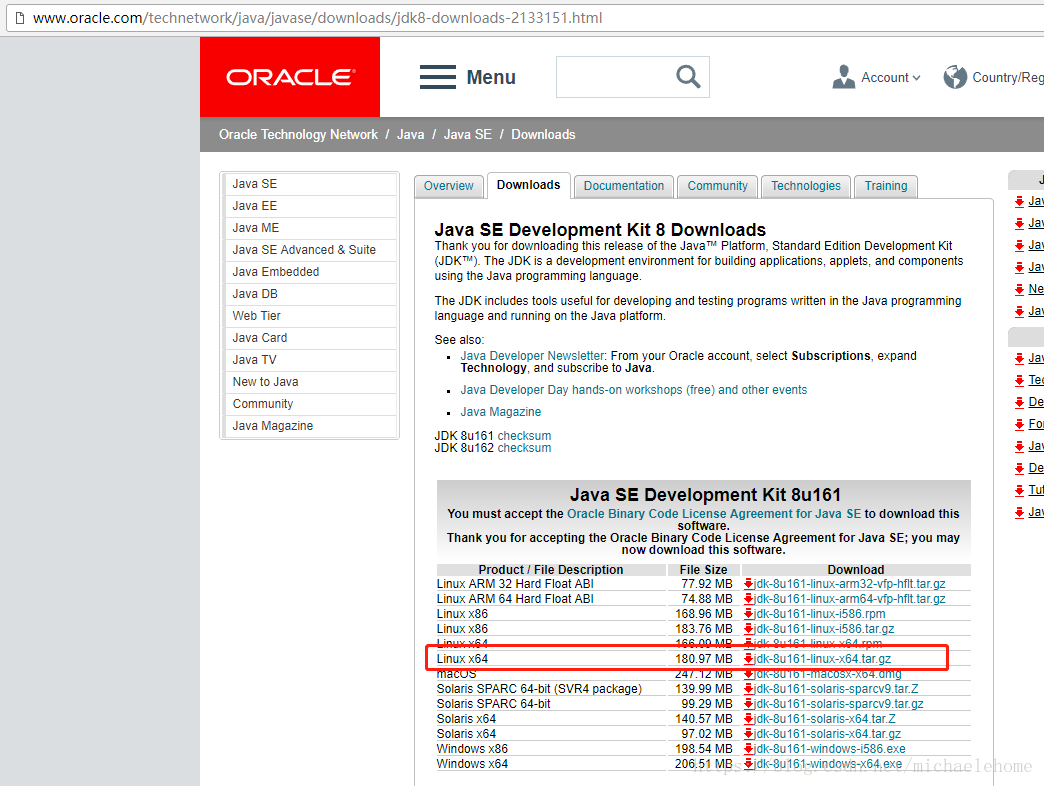Click download arrow icon for solaris-sparcv9.tar.gz
Viewport: 1044px width, 786px height.
coord(748,703)
